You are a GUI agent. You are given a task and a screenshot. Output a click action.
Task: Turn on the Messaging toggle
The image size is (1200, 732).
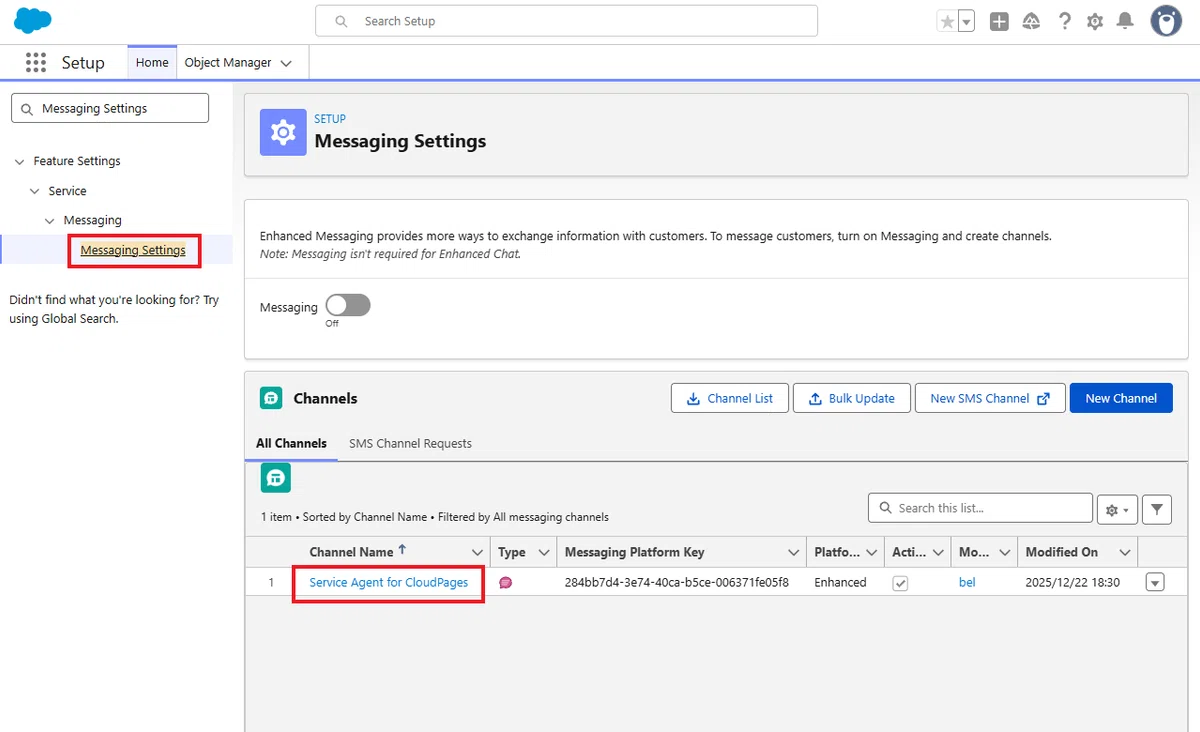tap(348, 306)
